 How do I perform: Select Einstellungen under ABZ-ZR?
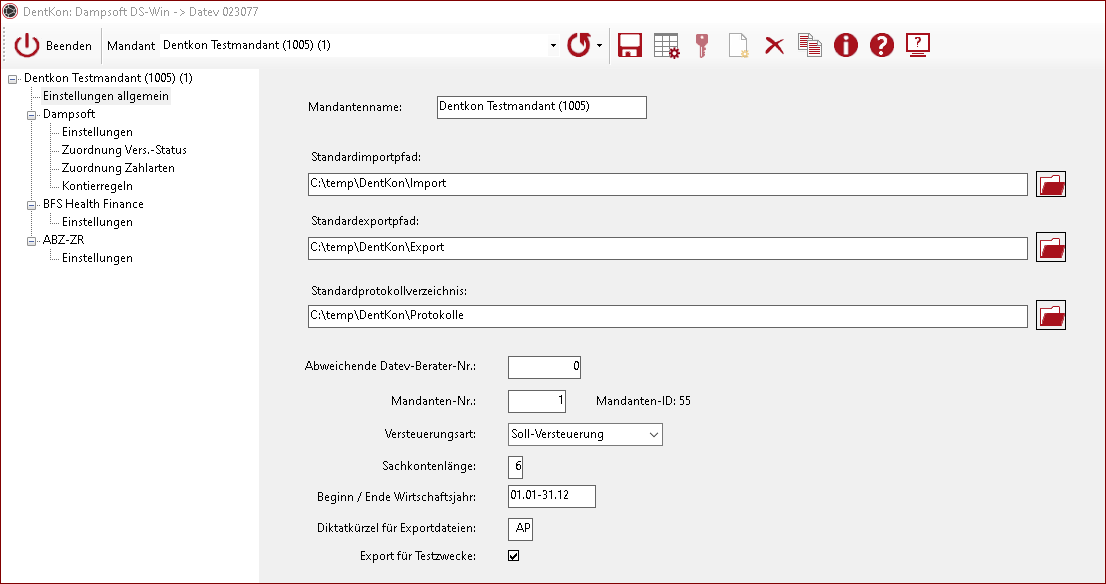tap(97, 258)
